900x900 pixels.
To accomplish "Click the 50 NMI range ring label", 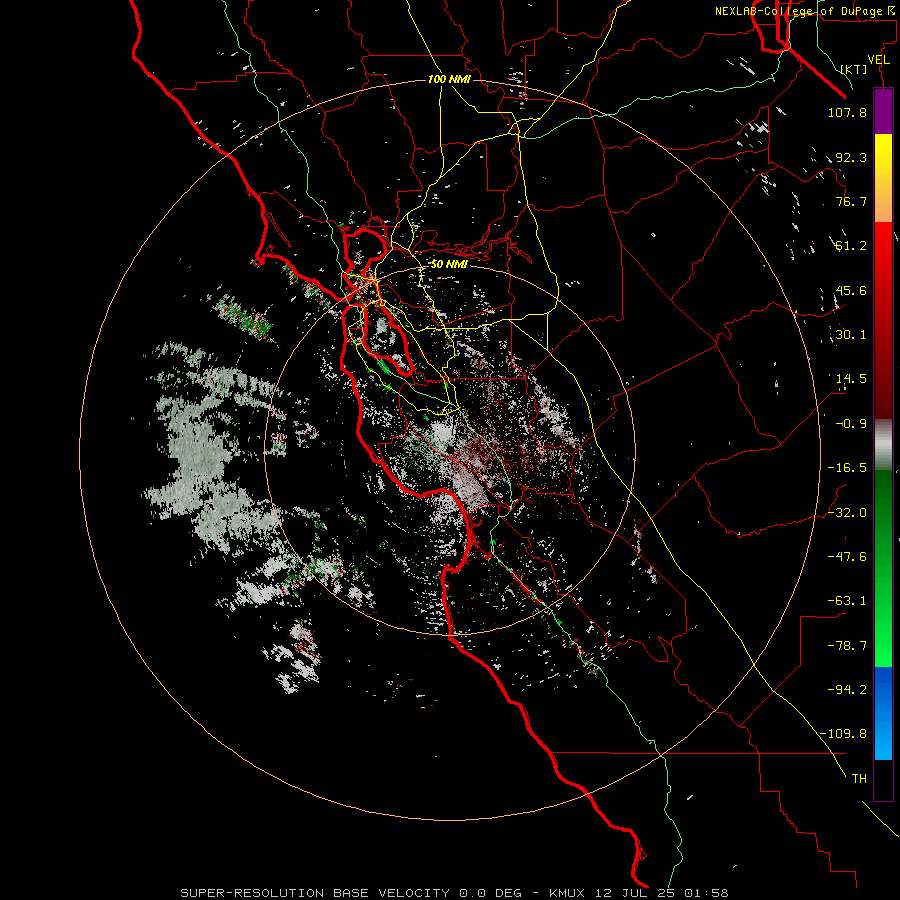I will pos(449,264).
